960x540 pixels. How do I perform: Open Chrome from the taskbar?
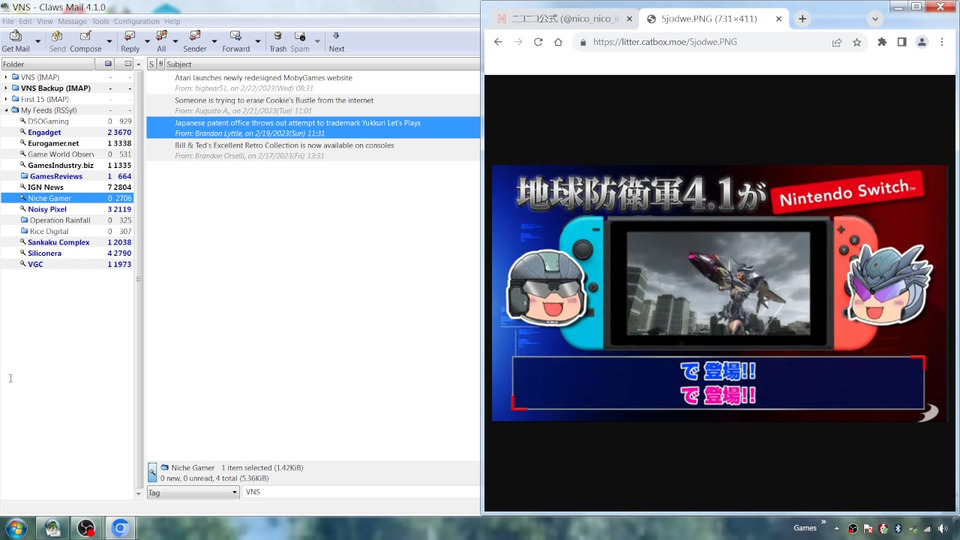pos(120,528)
